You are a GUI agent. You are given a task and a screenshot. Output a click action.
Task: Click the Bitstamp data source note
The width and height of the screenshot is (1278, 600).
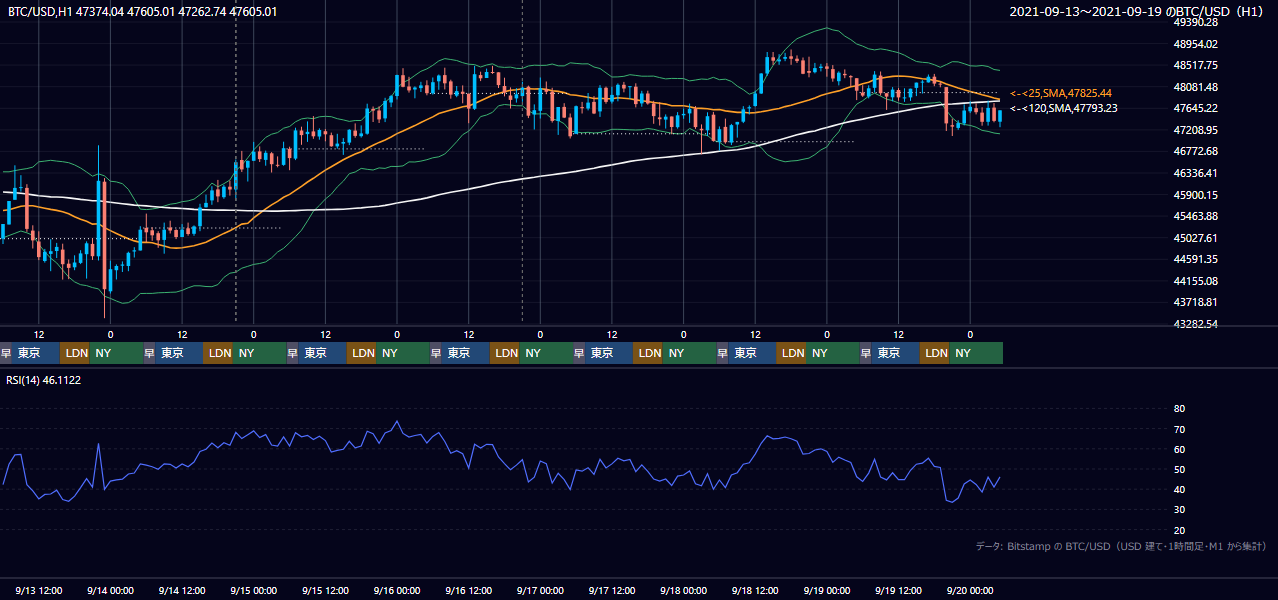(x=1121, y=546)
